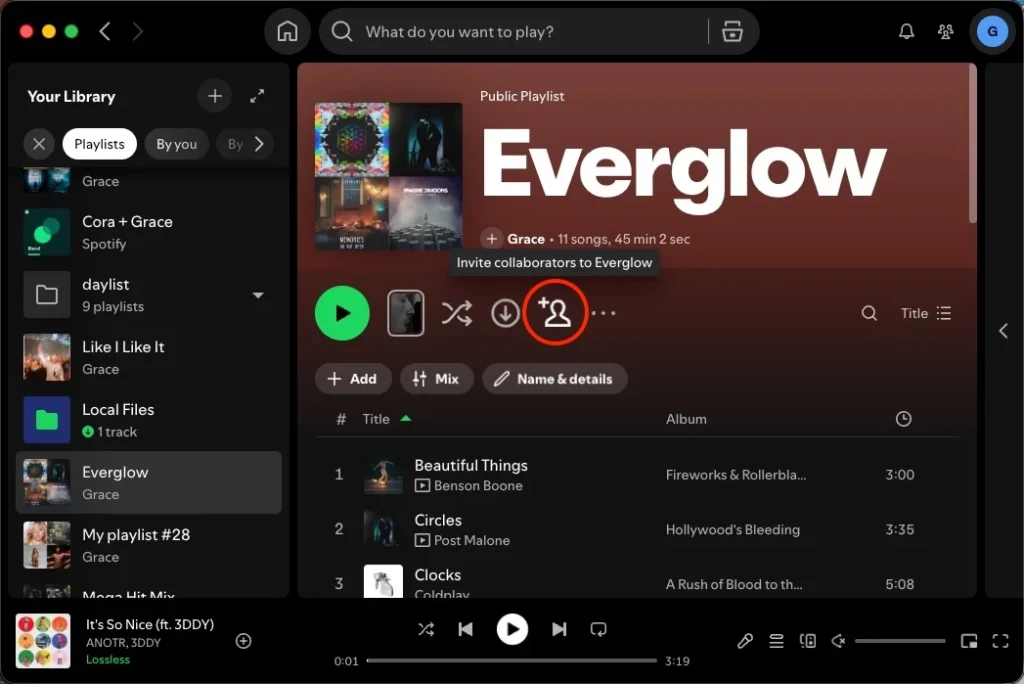Image resolution: width=1024 pixels, height=684 pixels.
Task: Unmute the volume speaker icon
Action: pos(839,641)
